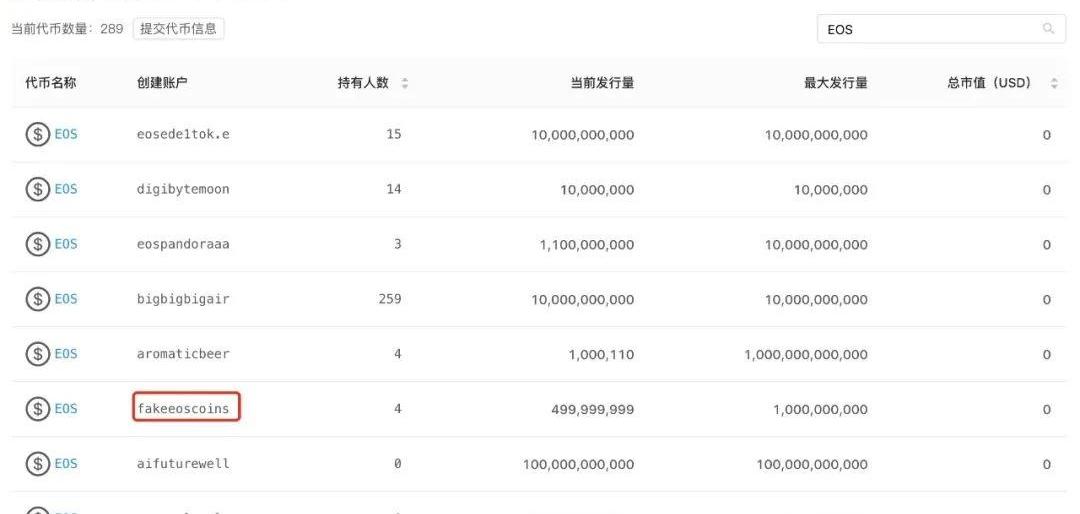Open the EOS token link for fakeeoscoins
This screenshot has height=514, width=1080.
coord(65,409)
